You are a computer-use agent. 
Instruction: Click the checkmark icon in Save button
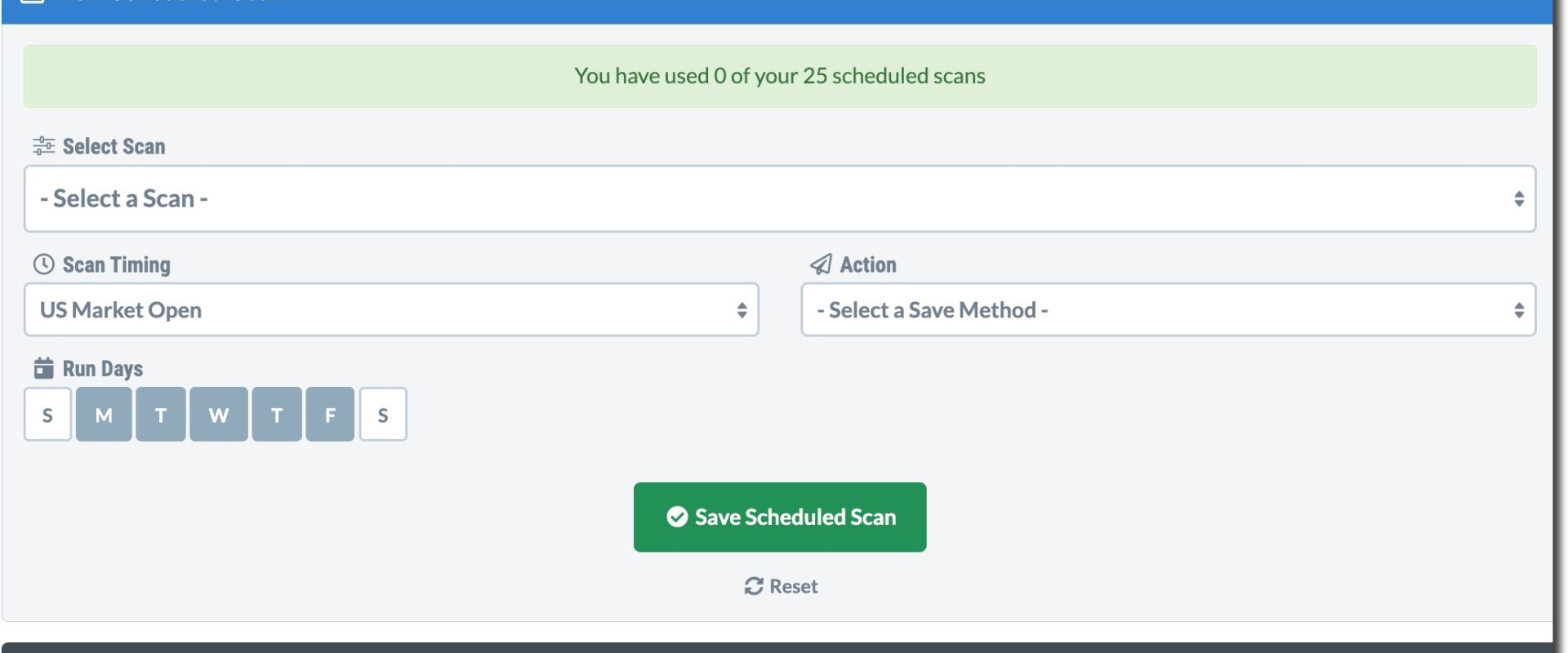coord(677,517)
